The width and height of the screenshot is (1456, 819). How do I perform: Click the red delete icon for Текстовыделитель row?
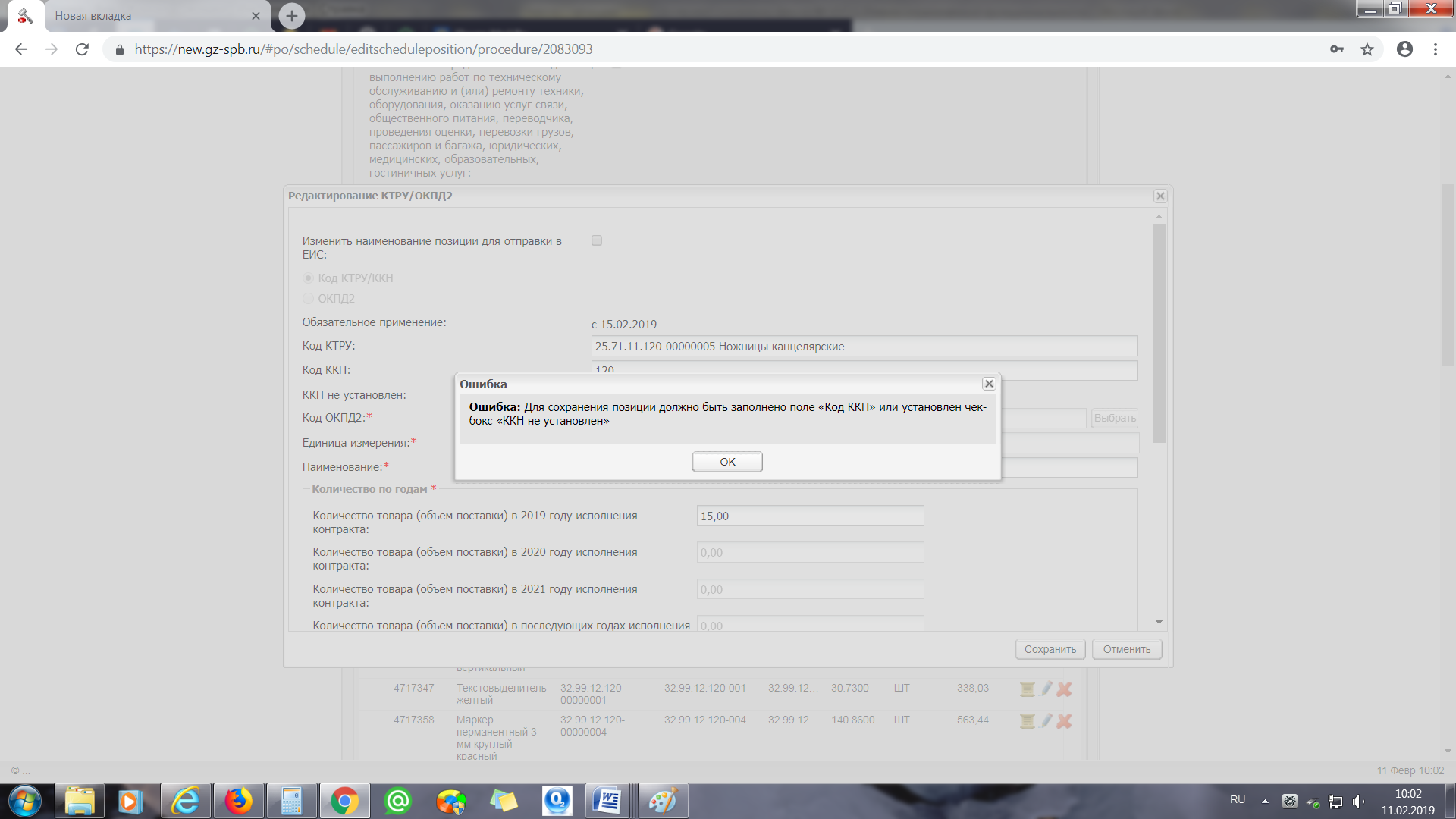tap(1064, 689)
